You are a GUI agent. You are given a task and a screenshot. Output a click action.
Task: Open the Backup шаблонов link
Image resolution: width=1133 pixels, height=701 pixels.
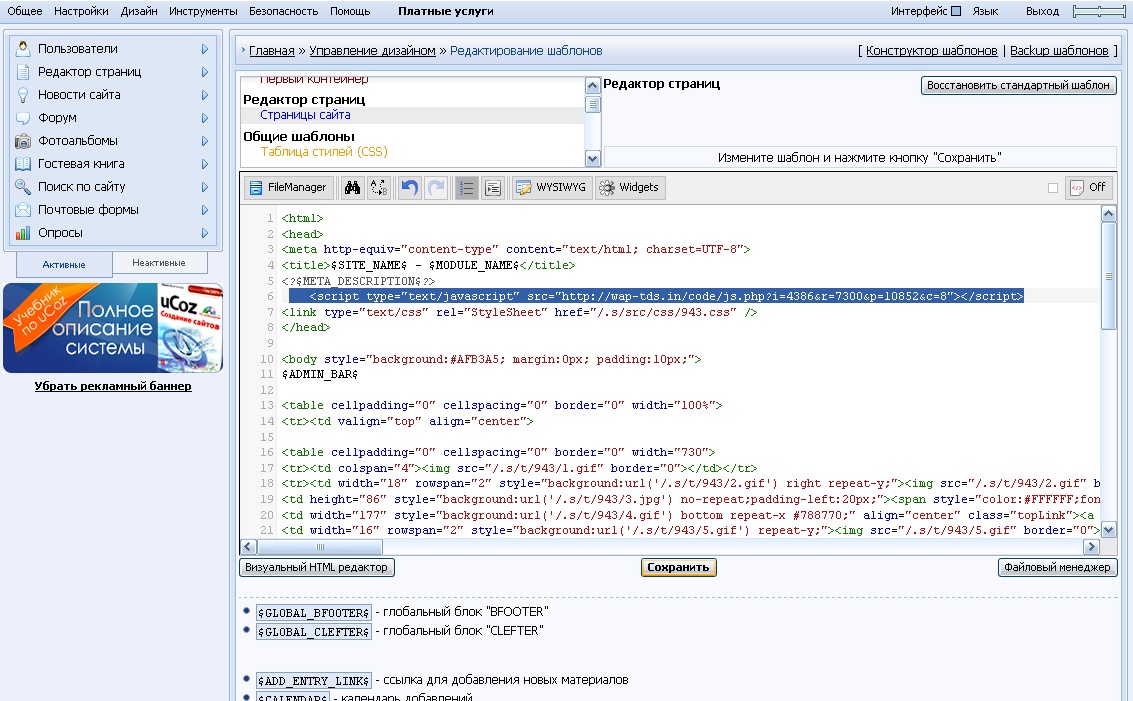1059,51
